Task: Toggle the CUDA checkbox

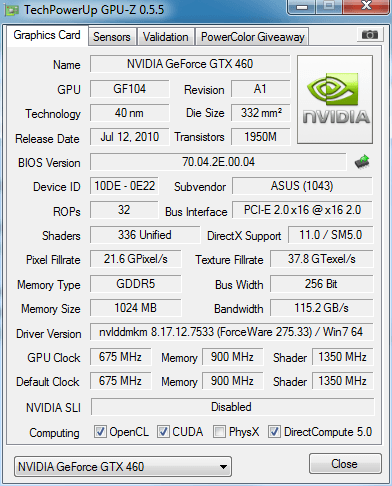Action: pyautogui.click(x=163, y=431)
